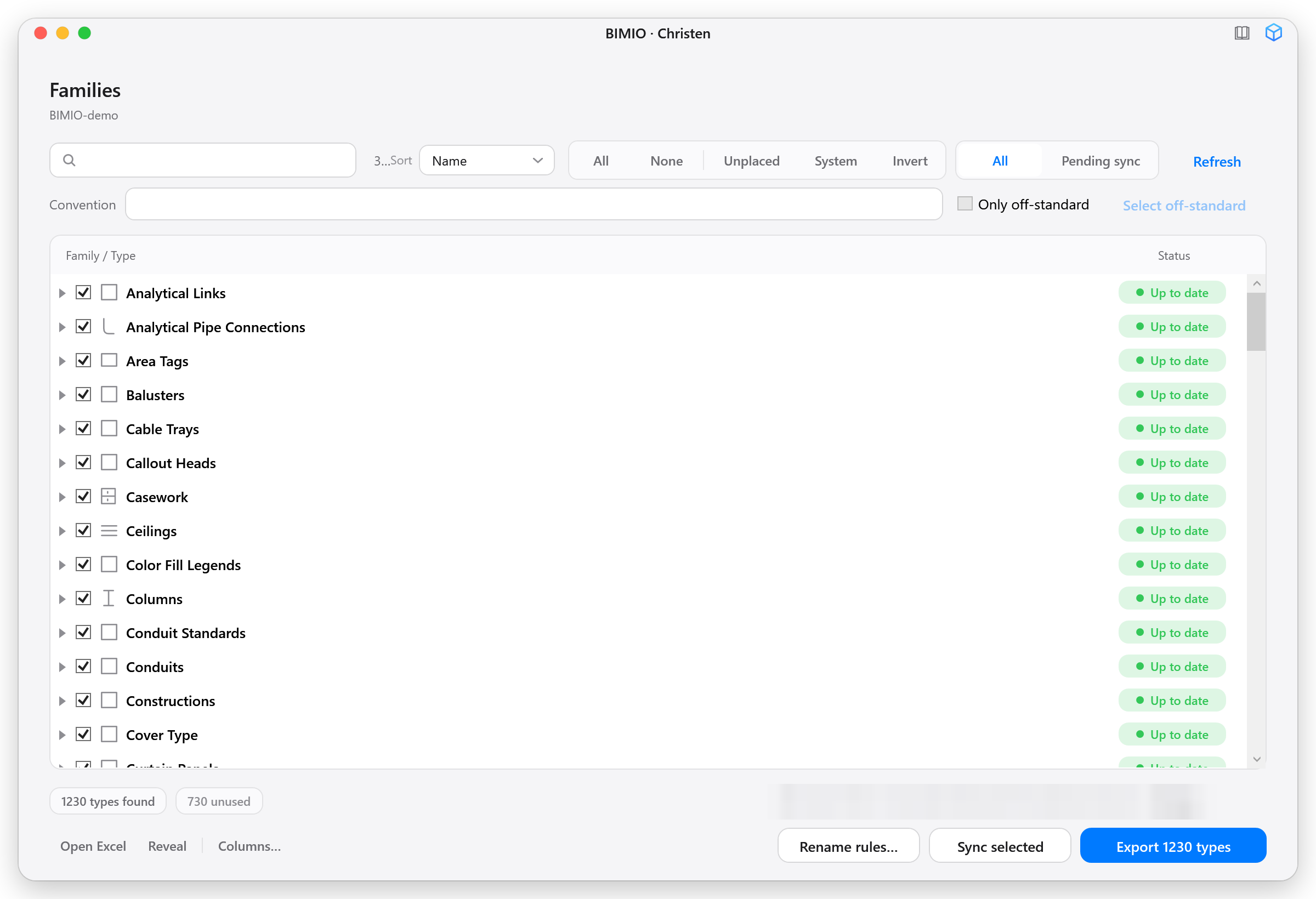Click the search magnifier icon

[x=69, y=160]
